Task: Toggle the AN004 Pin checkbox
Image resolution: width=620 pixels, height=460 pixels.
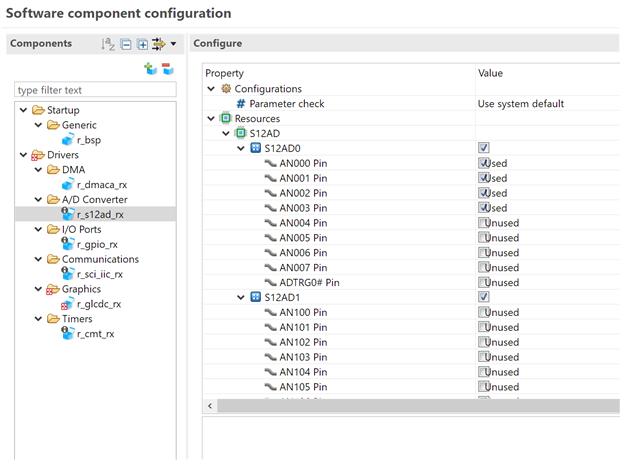Action: click(x=484, y=223)
